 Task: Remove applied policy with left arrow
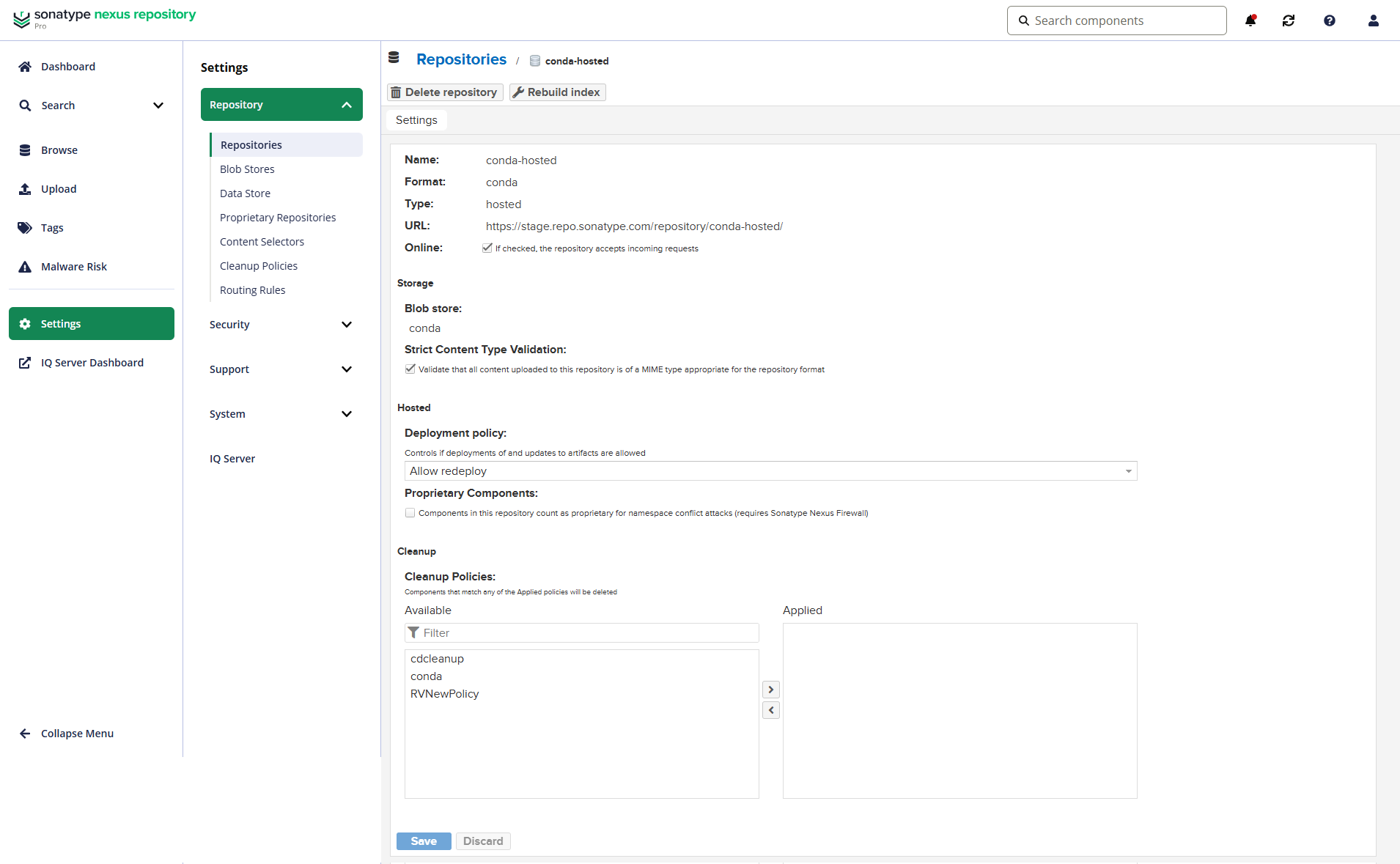(x=771, y=710)
